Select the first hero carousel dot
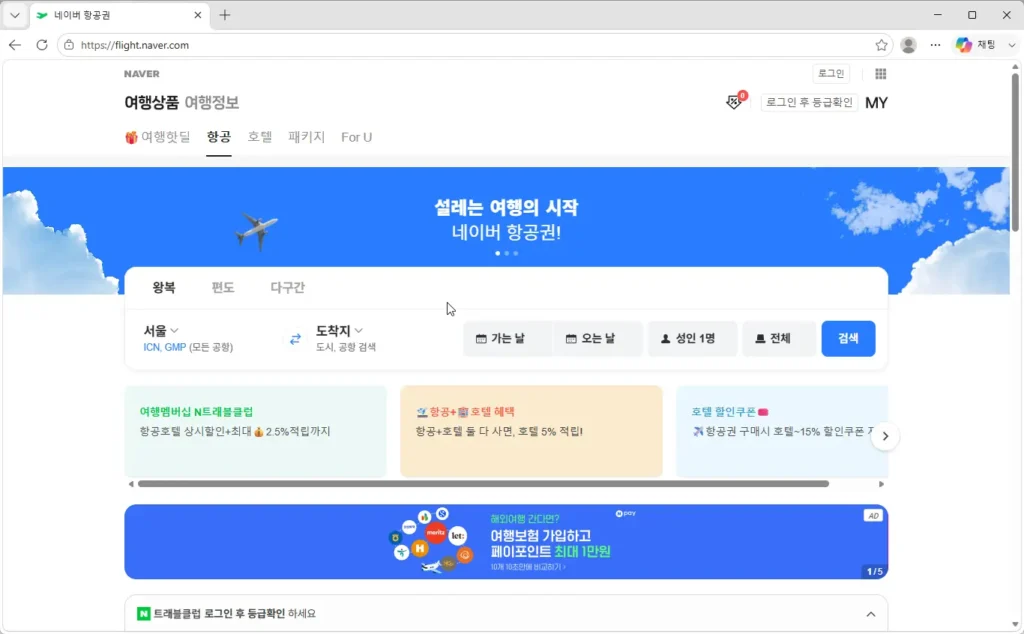The height and width of the screenshot is (634, 1024). click(x=498, y=253)
